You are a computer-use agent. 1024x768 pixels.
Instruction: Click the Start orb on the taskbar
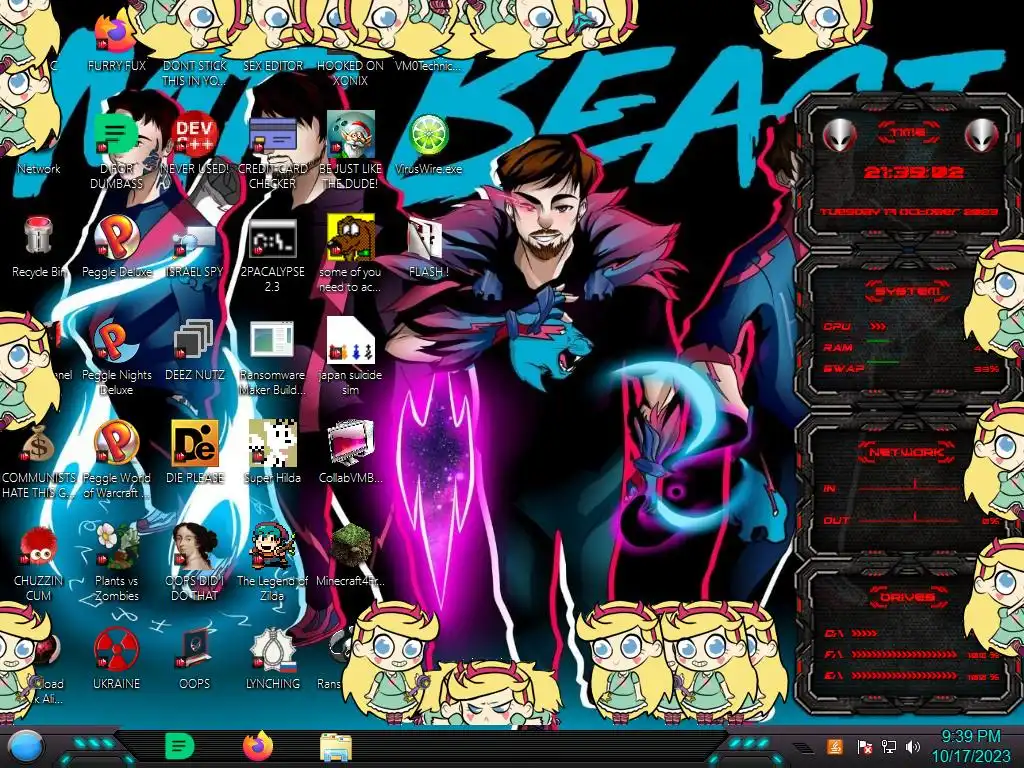tap(25, 747)
